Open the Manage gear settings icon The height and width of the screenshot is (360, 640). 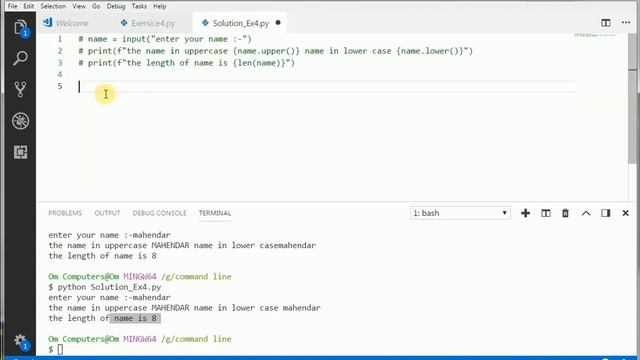tap(20, 341)
